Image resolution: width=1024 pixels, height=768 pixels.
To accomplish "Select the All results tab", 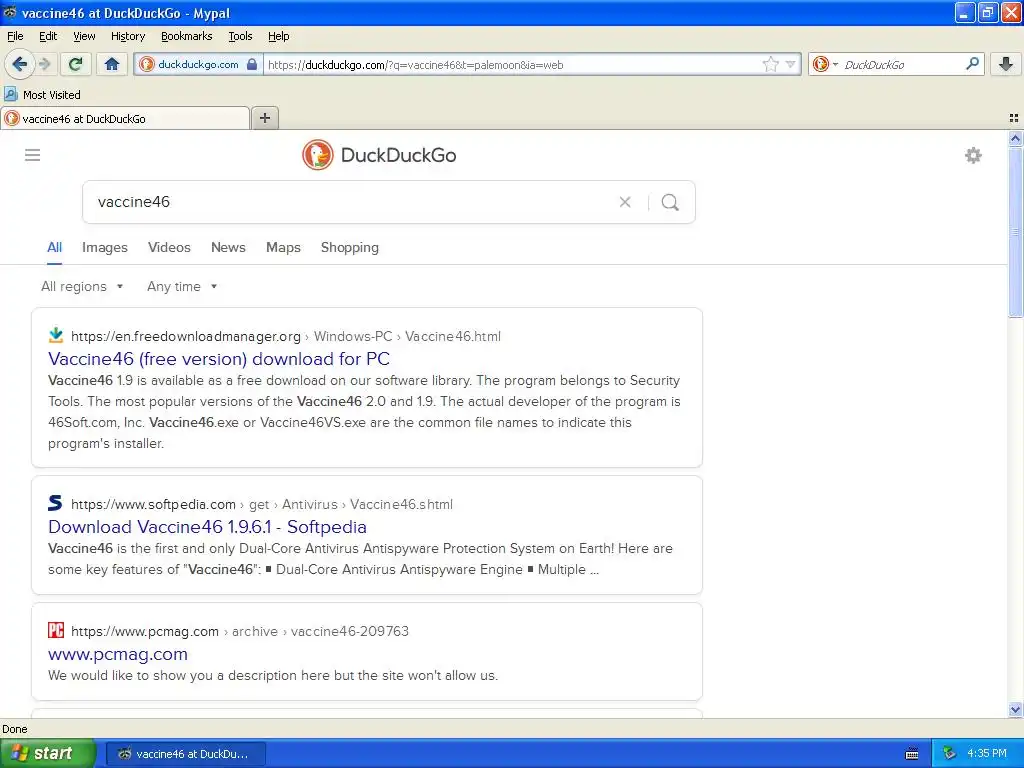I will 54,248.
